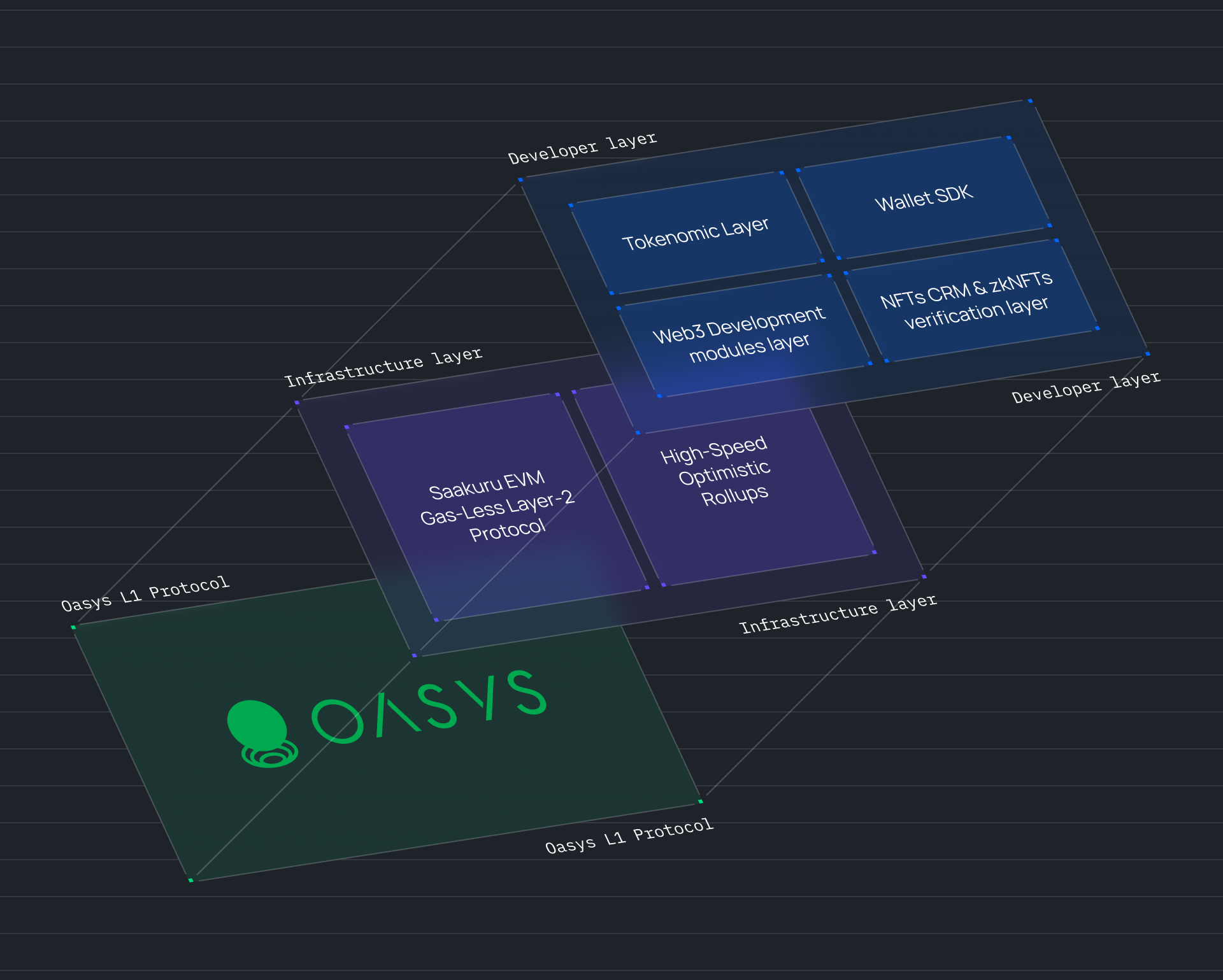Click the blue Developer layer's top-left corner marker
The height and width of the screenshot is (980, 1223).
[520, 180]
